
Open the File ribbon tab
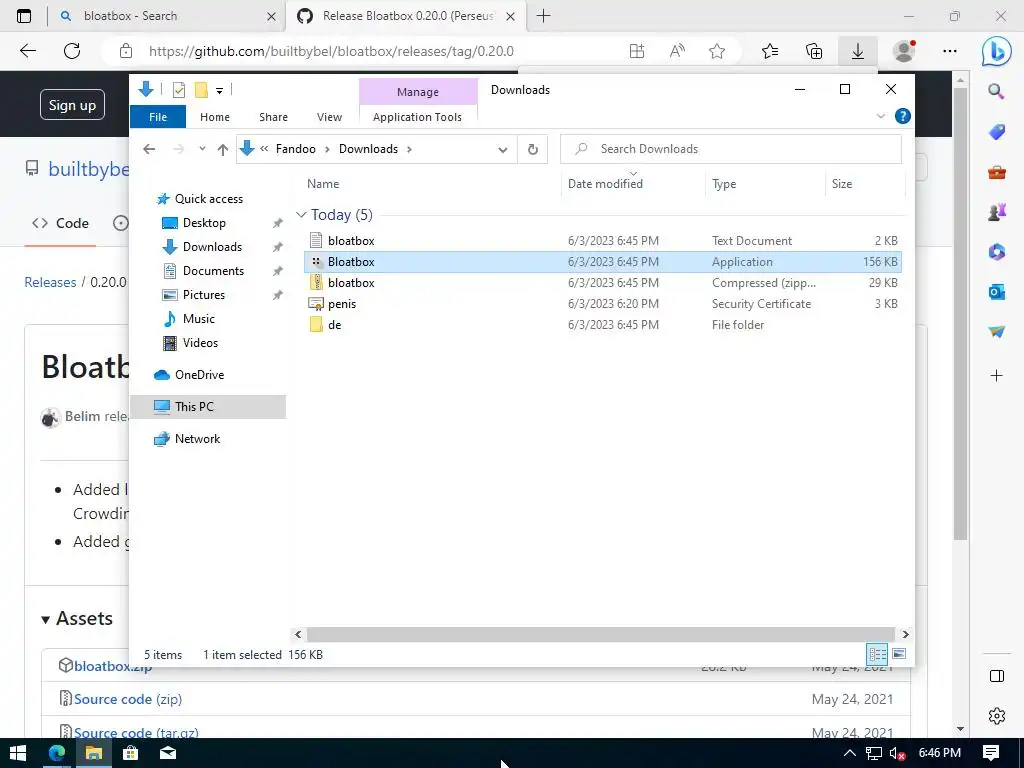pyautogui.click(x=158, y=117)
